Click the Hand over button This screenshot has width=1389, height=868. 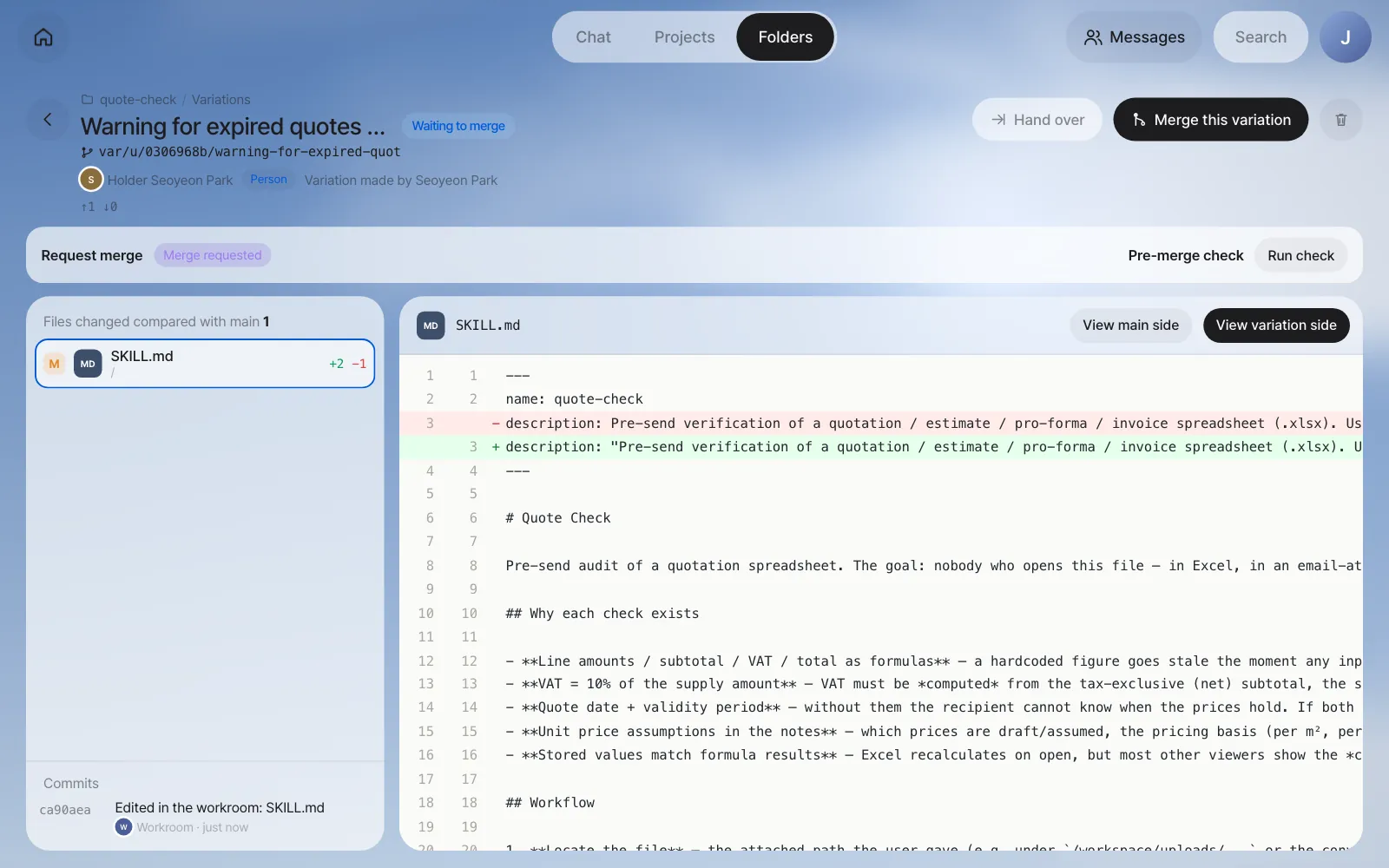1037,120
